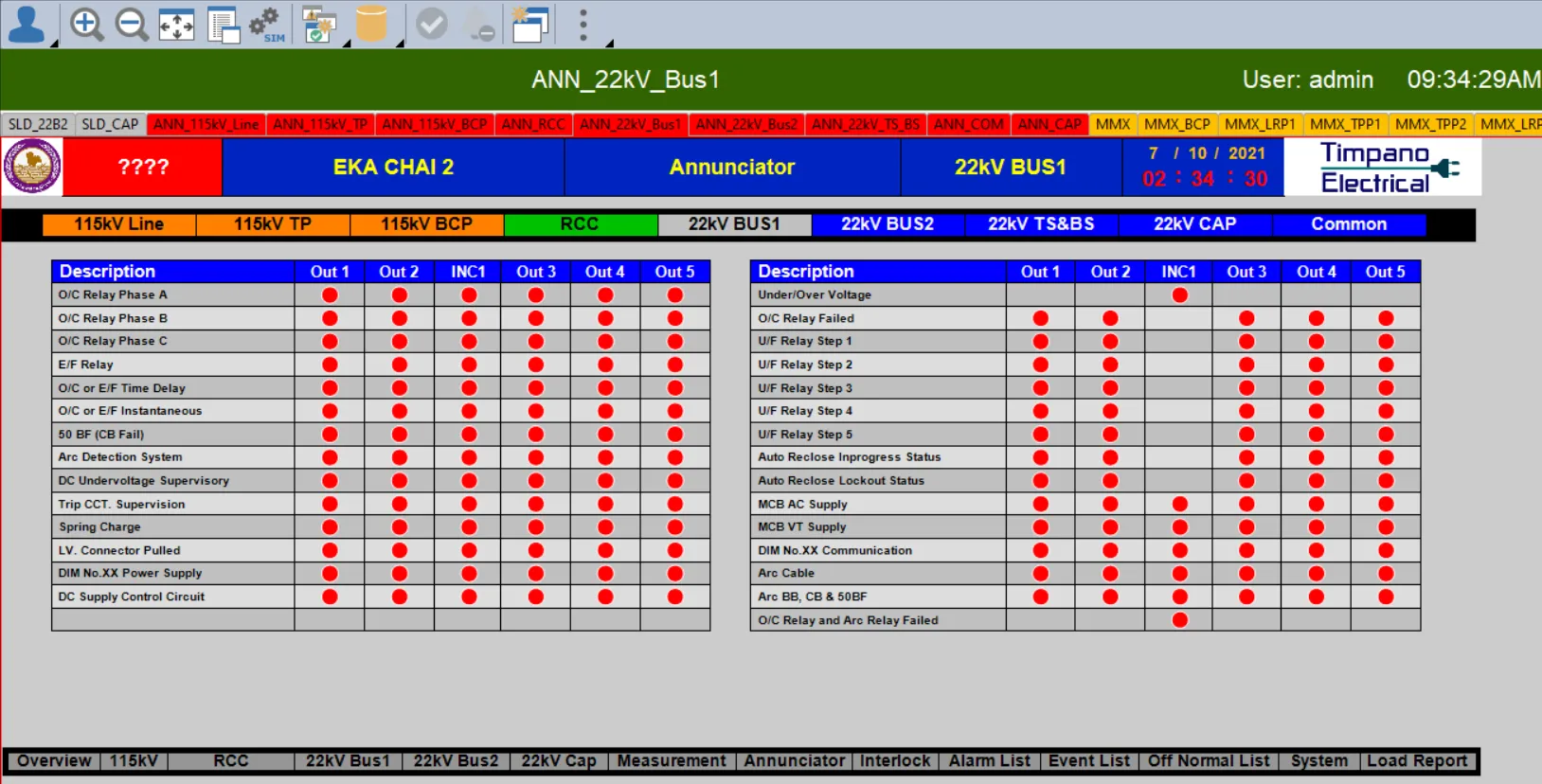
Task: Click INC1 indicator for Under/Over Voltage
Action: (x=1179, y=295)
